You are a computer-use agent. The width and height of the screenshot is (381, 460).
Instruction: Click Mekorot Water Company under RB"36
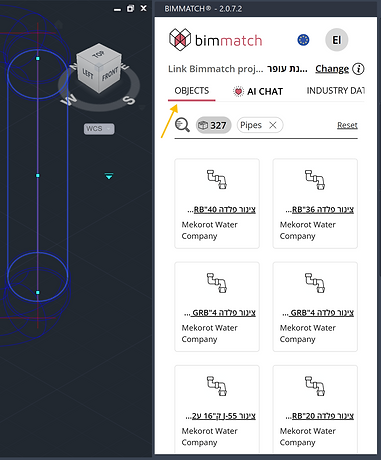click(x=308, y=230)
